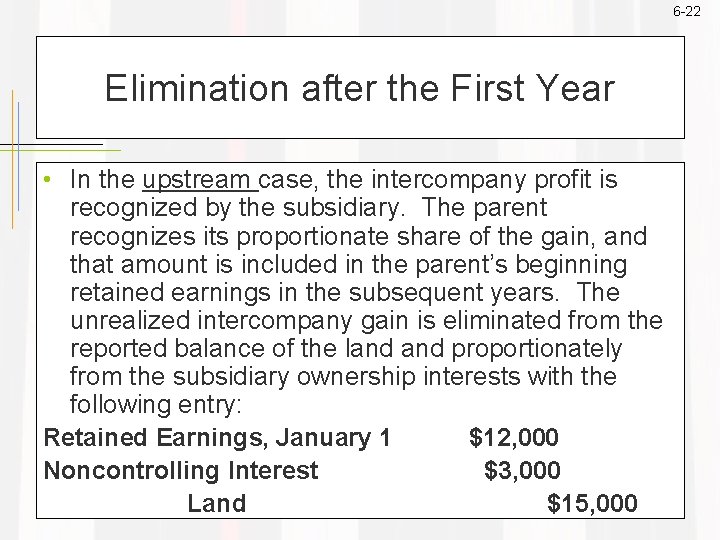Click the words 'intercompany profit is'
This screenshot has width=720, height=540.
494,179
